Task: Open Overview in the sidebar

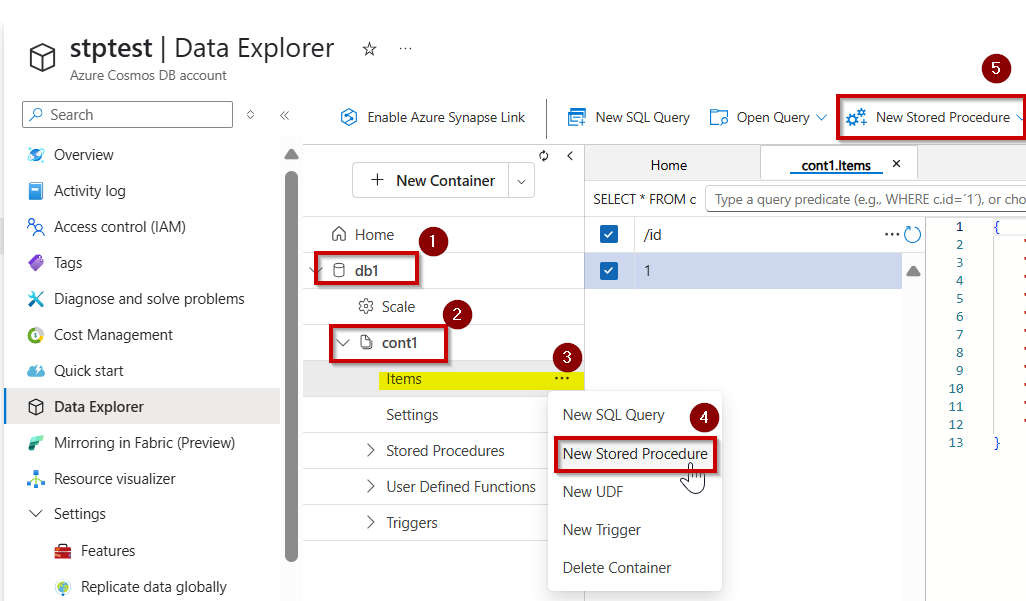Action: click(x=83, y=155)
